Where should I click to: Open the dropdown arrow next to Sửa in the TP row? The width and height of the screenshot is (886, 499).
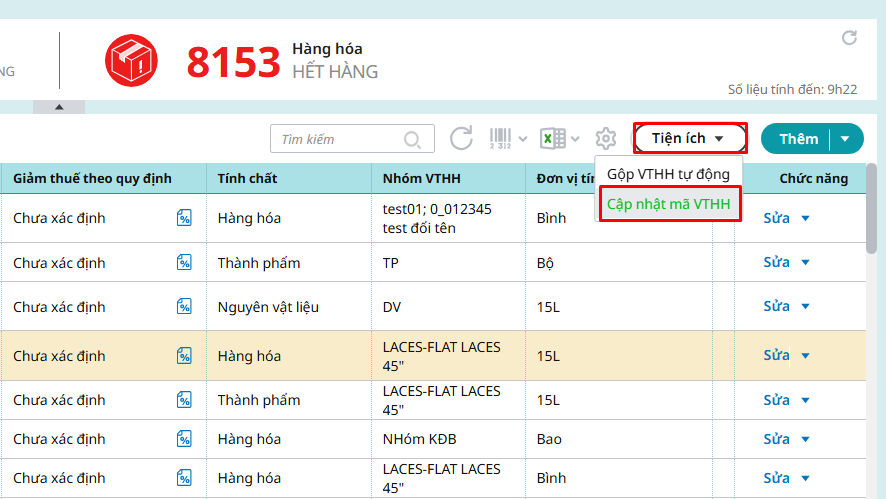click(805, 263)
